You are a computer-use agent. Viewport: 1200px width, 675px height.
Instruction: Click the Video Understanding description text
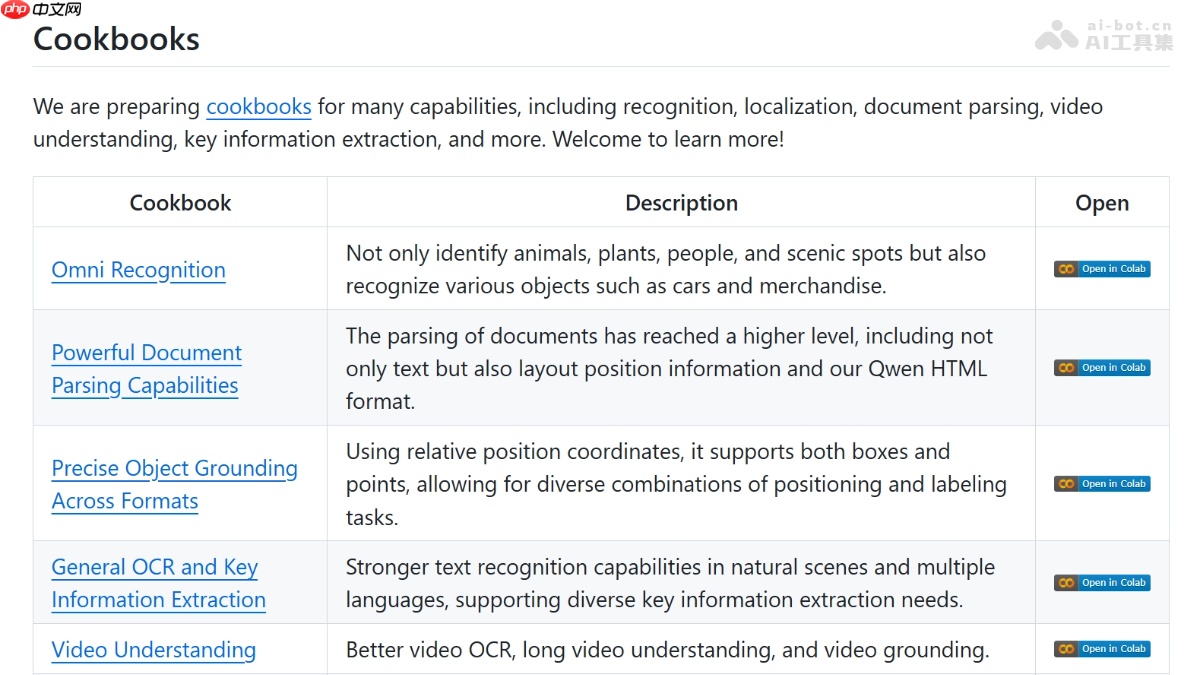coord(667,650)
